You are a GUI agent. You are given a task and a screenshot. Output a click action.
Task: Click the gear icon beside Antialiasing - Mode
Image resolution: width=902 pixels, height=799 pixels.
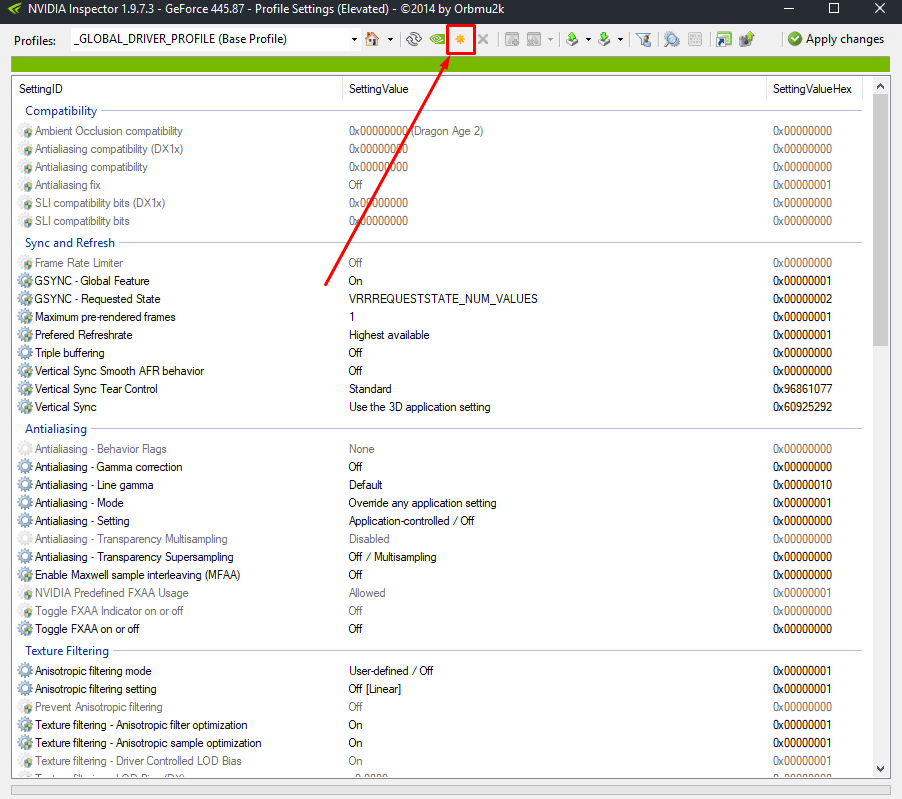pos(25,503)
